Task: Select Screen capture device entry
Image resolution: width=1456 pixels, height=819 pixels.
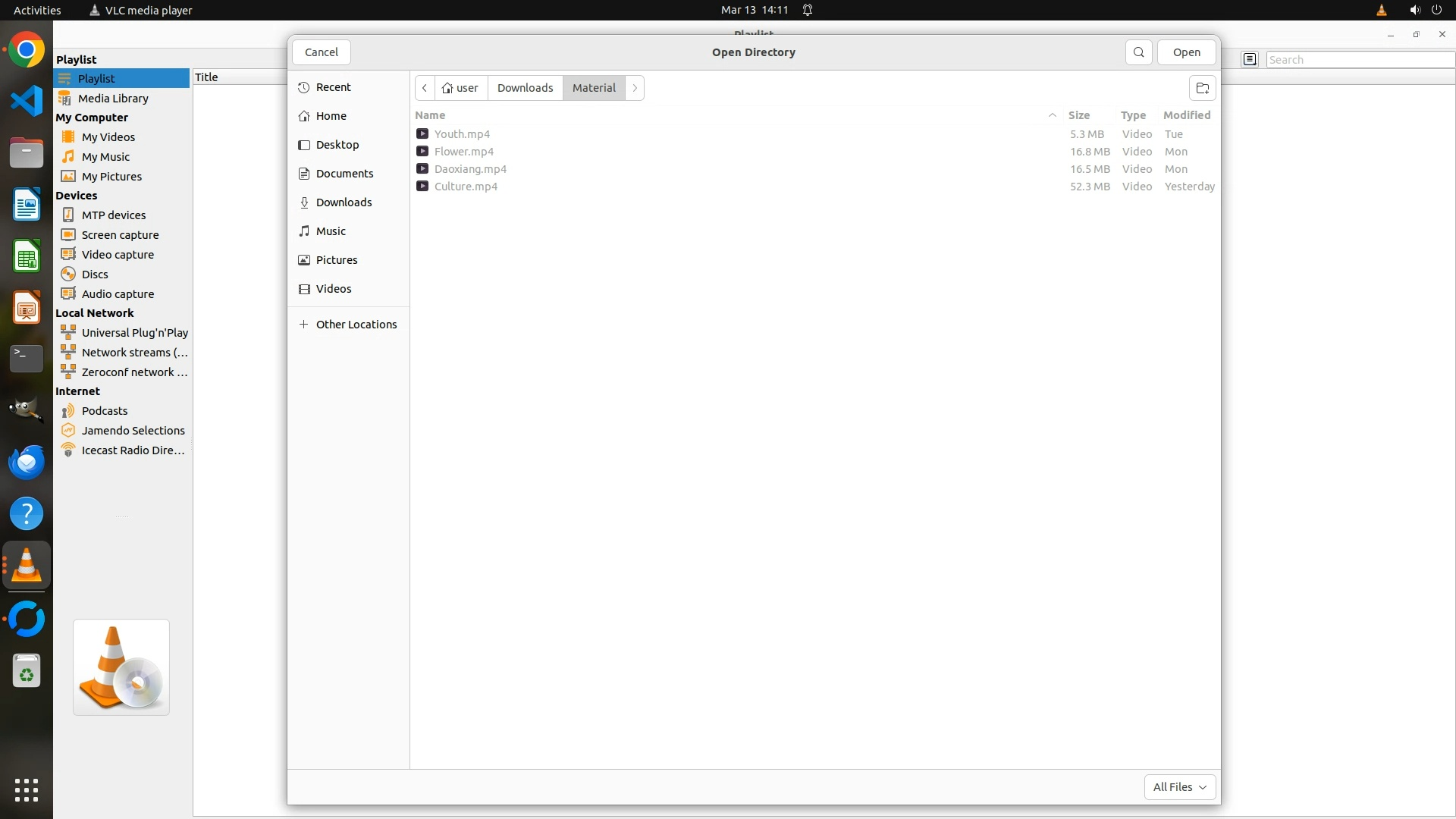Action: click(120, 235)
